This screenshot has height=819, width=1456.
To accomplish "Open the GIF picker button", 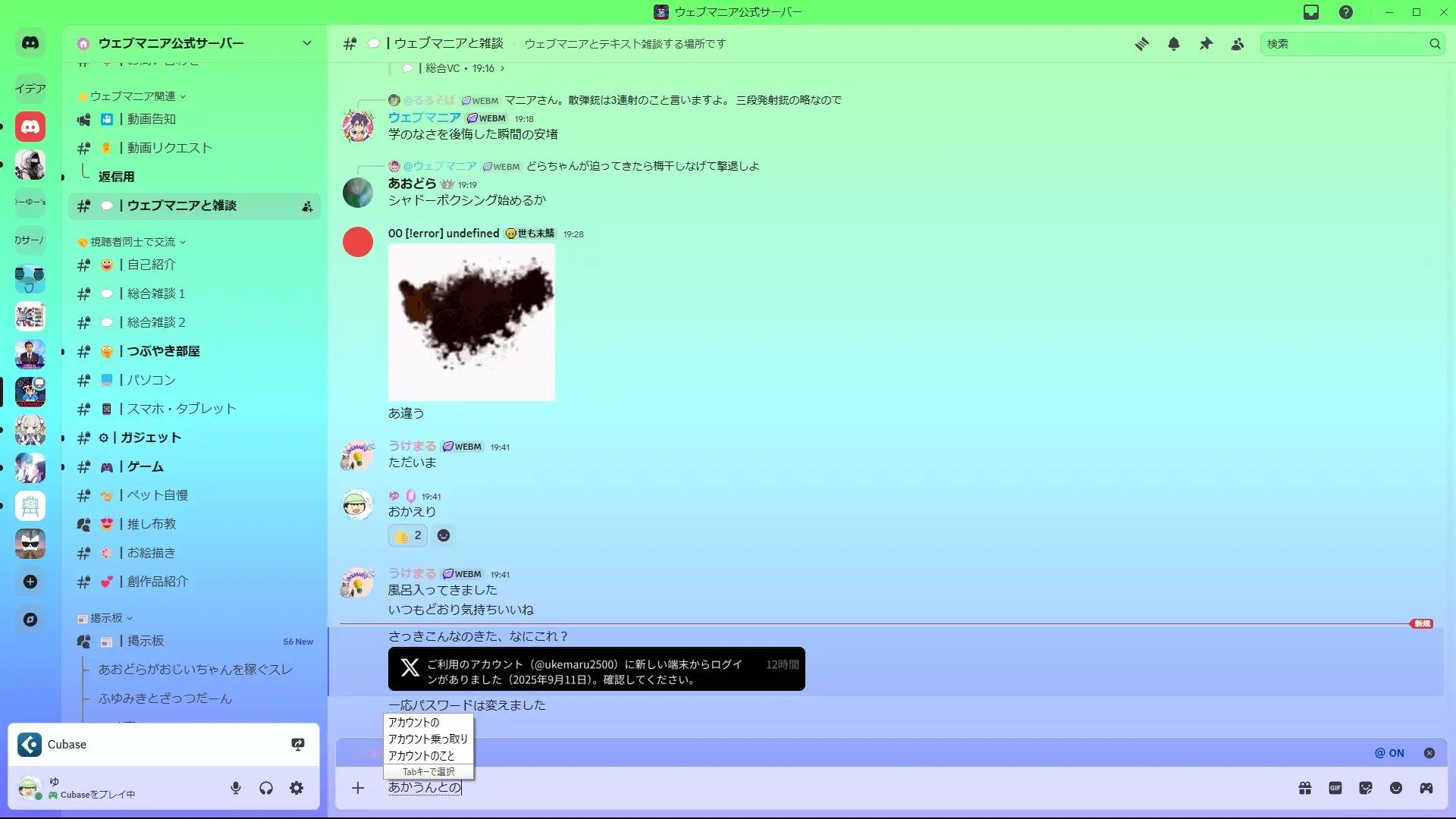I will click(x=1335, y=788).
